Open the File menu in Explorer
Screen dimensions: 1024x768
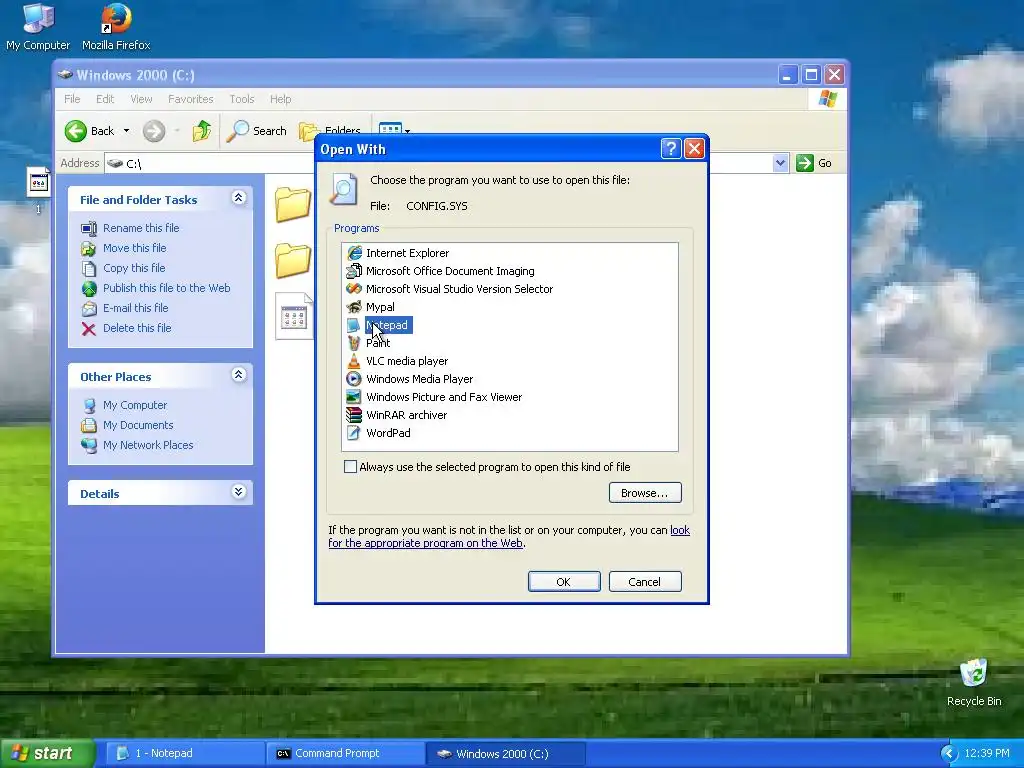(x=72, y=99)
